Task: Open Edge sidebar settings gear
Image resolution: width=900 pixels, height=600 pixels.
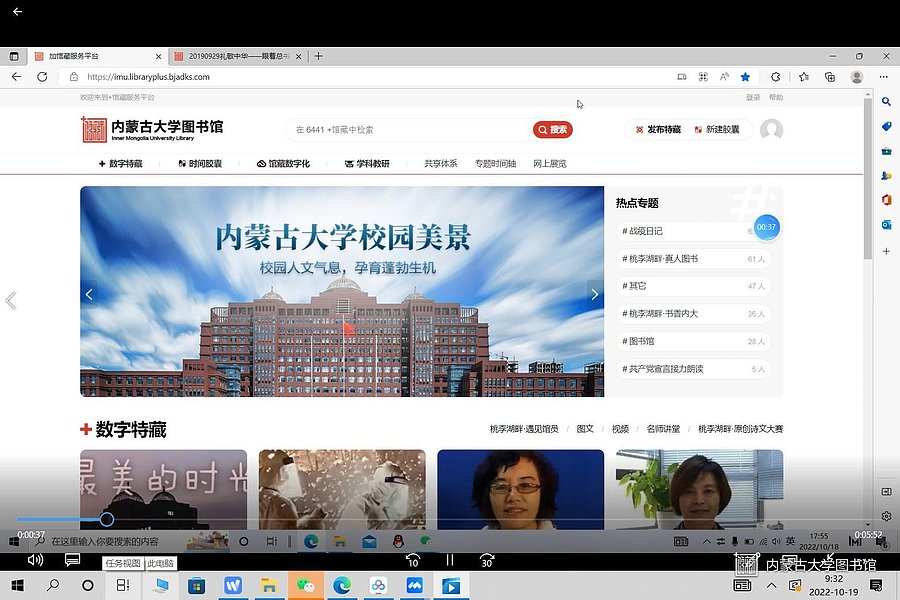Action: coord(886,516)
